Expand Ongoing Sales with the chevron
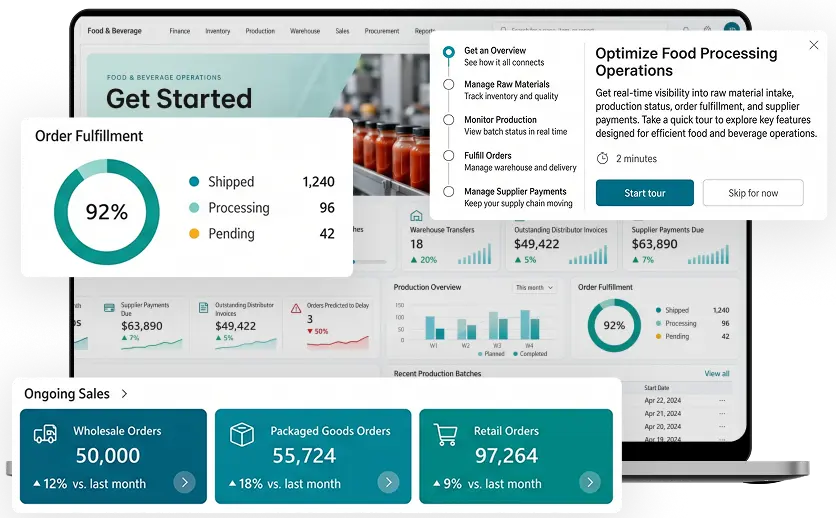 point(124,394)
